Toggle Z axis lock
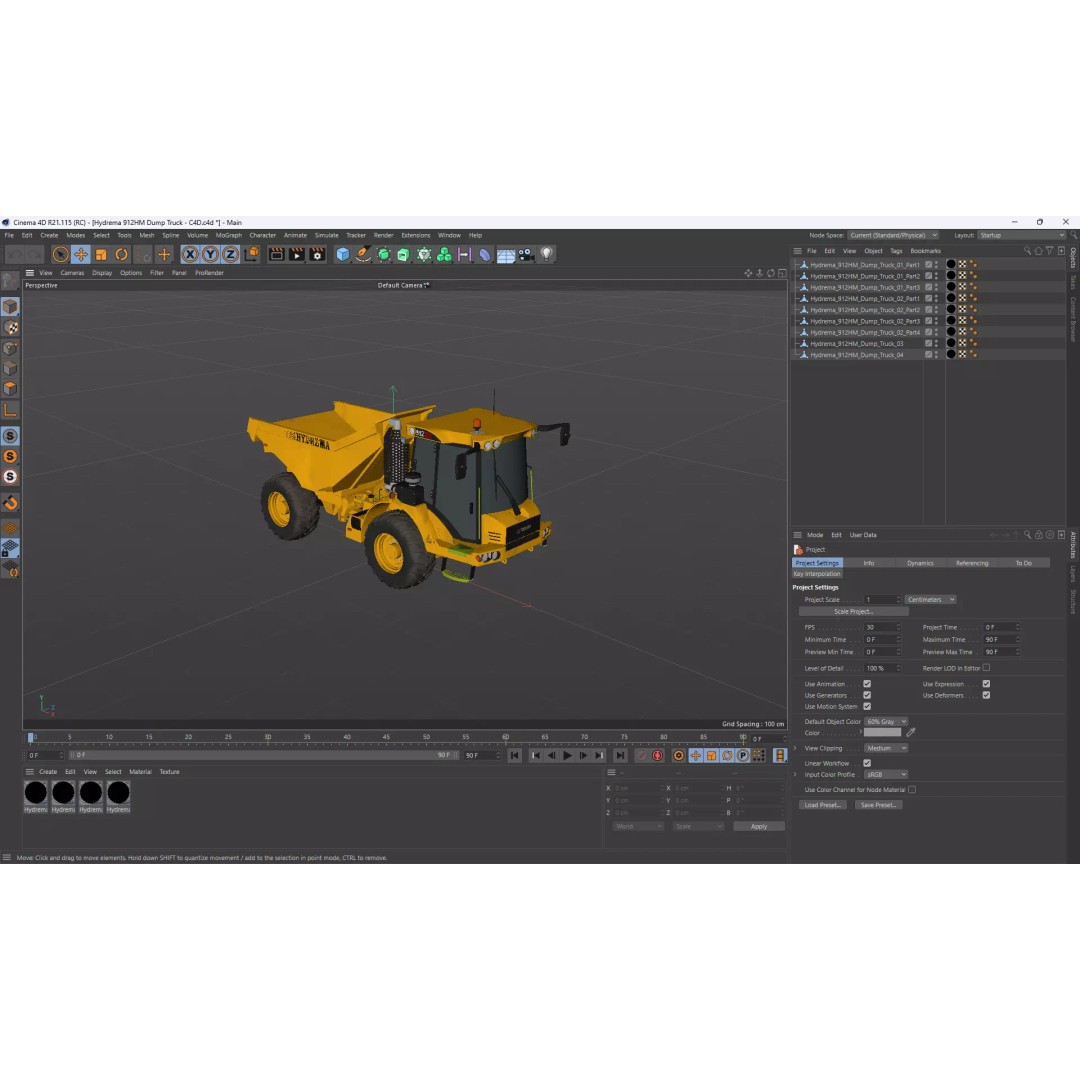Viewport: 1080px width, 1080px height. coord(230,255)
